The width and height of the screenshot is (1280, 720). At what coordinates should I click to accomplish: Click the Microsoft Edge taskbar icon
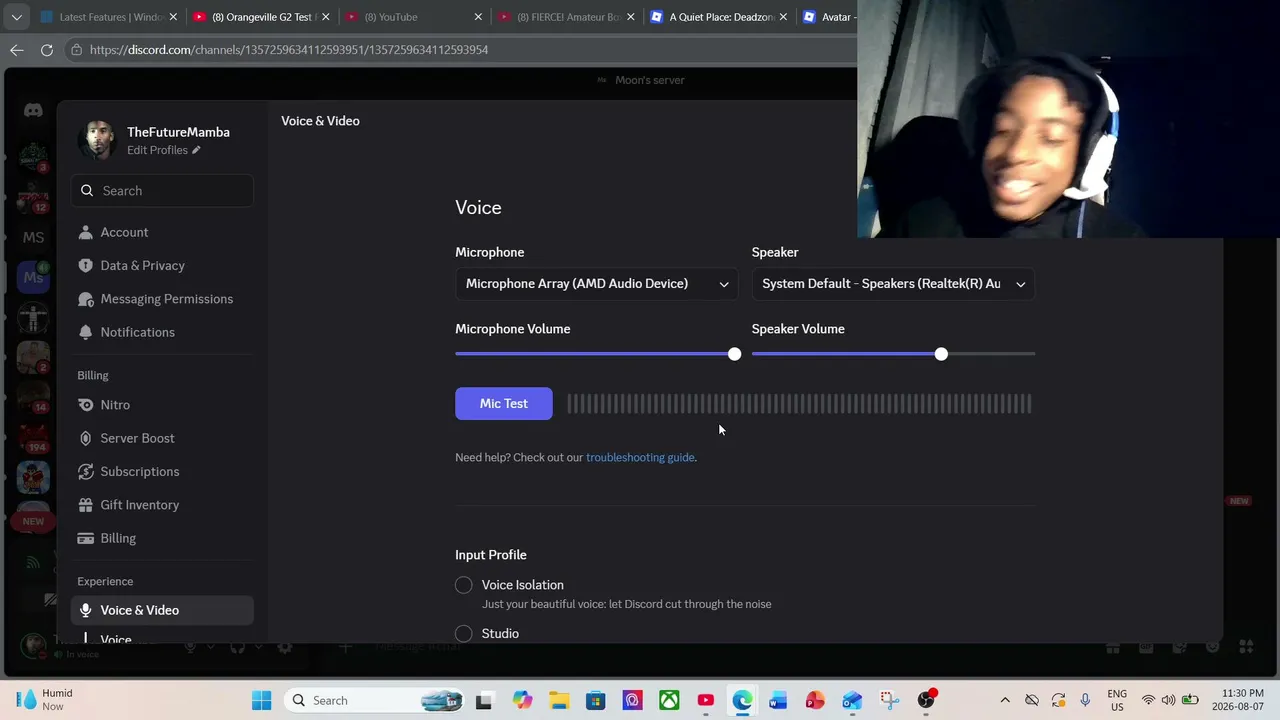(x=742, y=701)
